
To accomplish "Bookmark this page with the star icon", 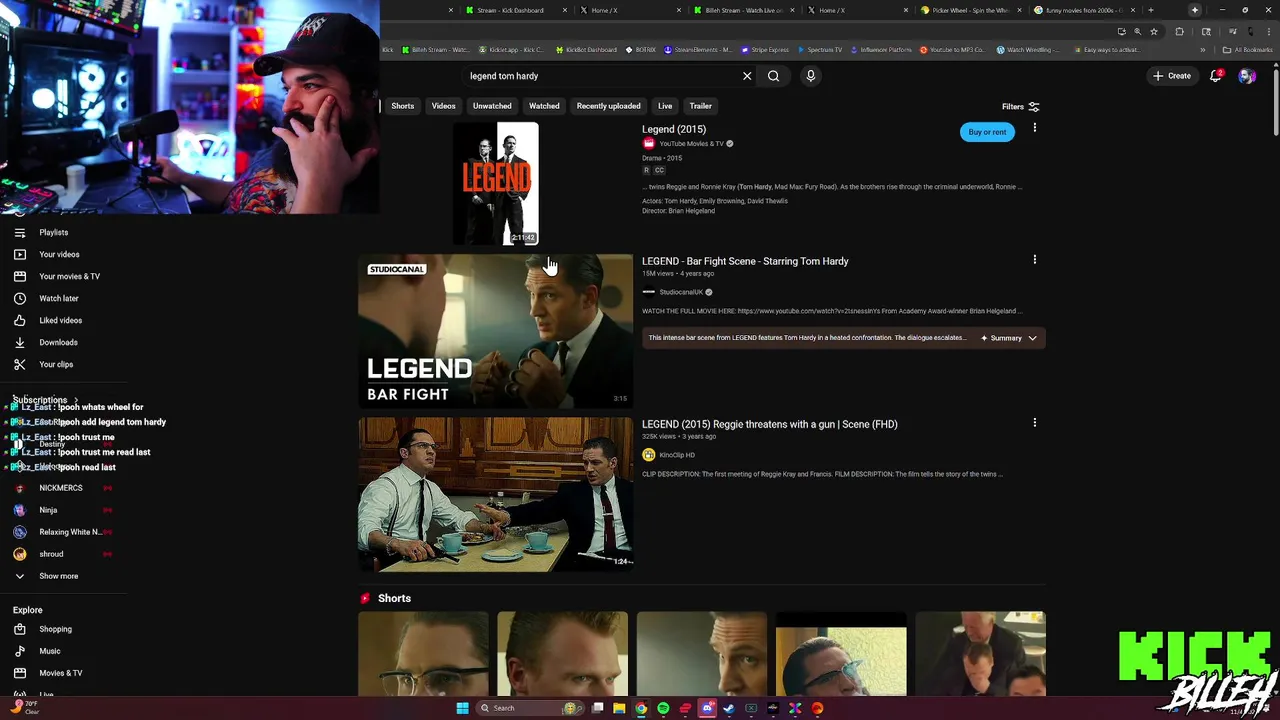I will 1154,32.
